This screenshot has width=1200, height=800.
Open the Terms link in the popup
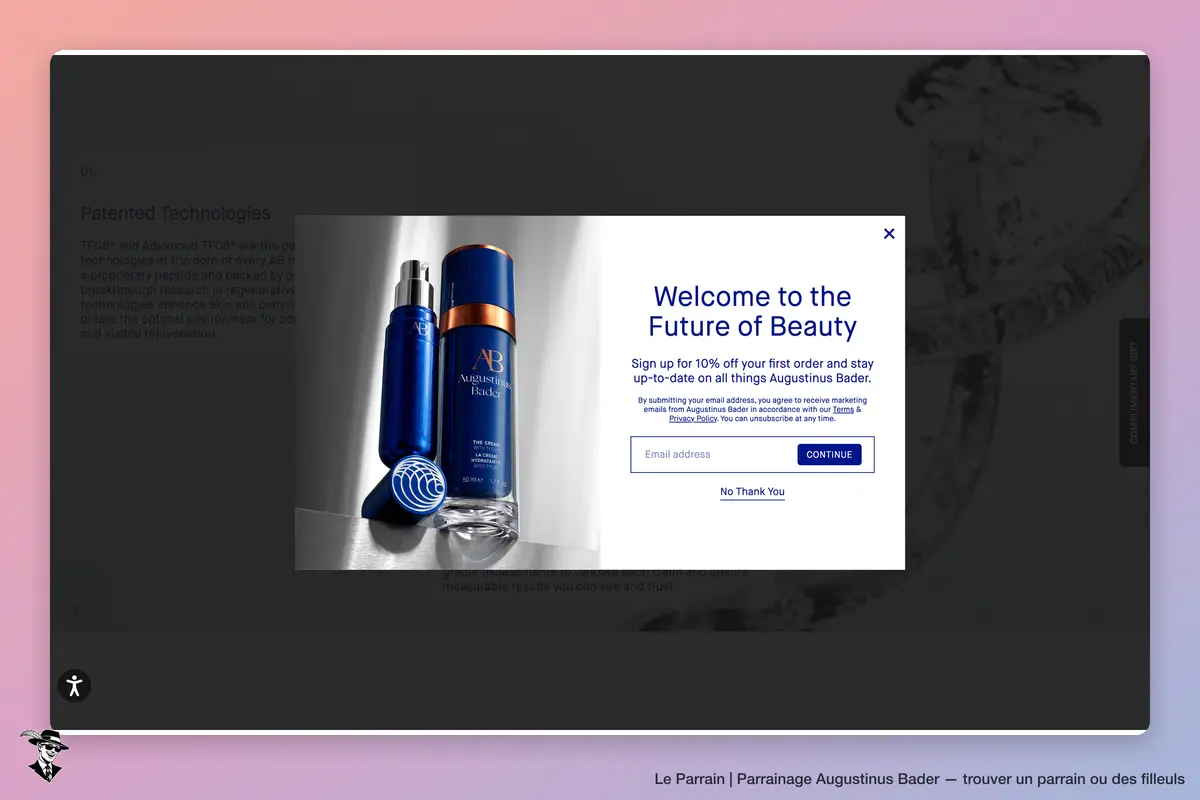tap(843, 409)
